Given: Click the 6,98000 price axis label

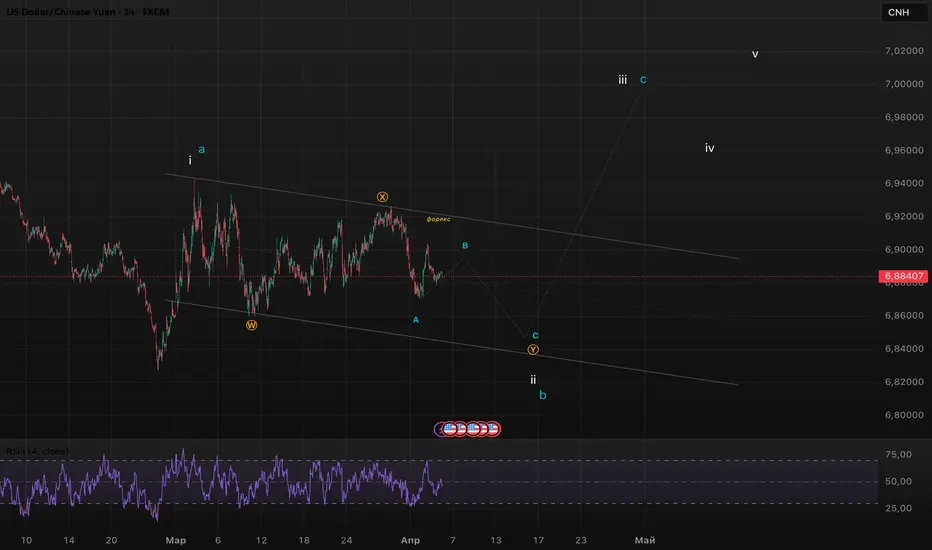Looking at the screenshot, I should [x=904, y=117].
